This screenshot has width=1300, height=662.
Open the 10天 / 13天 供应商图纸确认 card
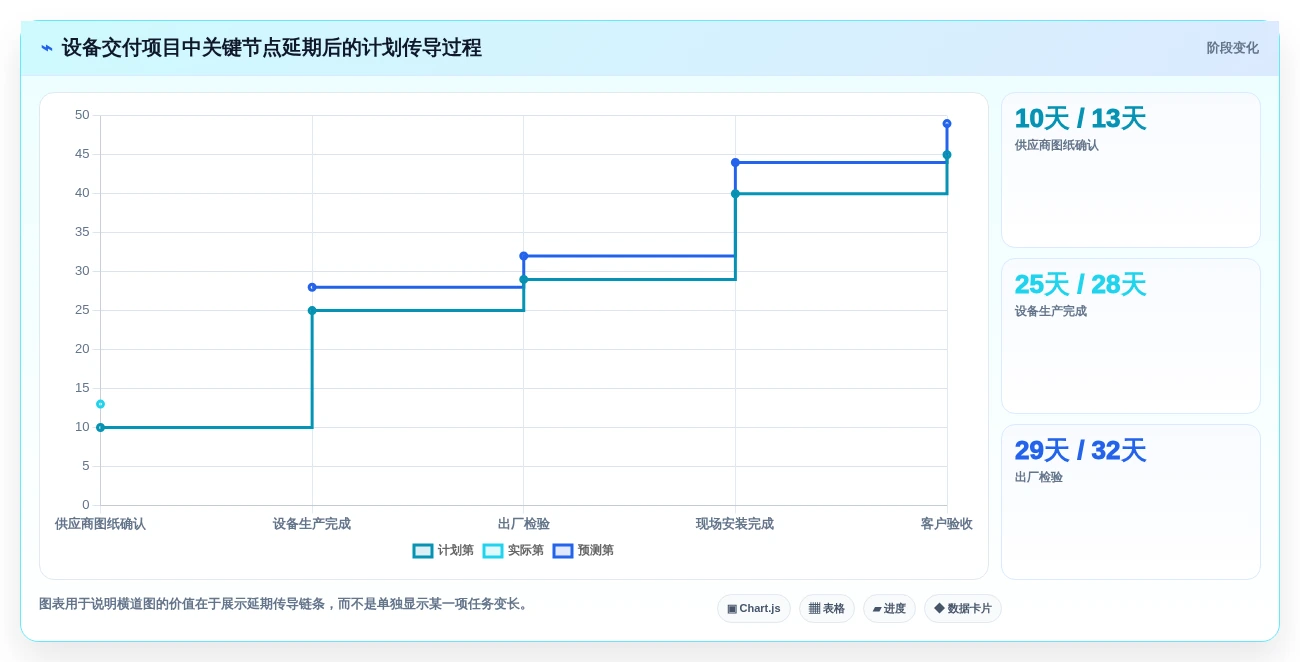click(1131, 170)
